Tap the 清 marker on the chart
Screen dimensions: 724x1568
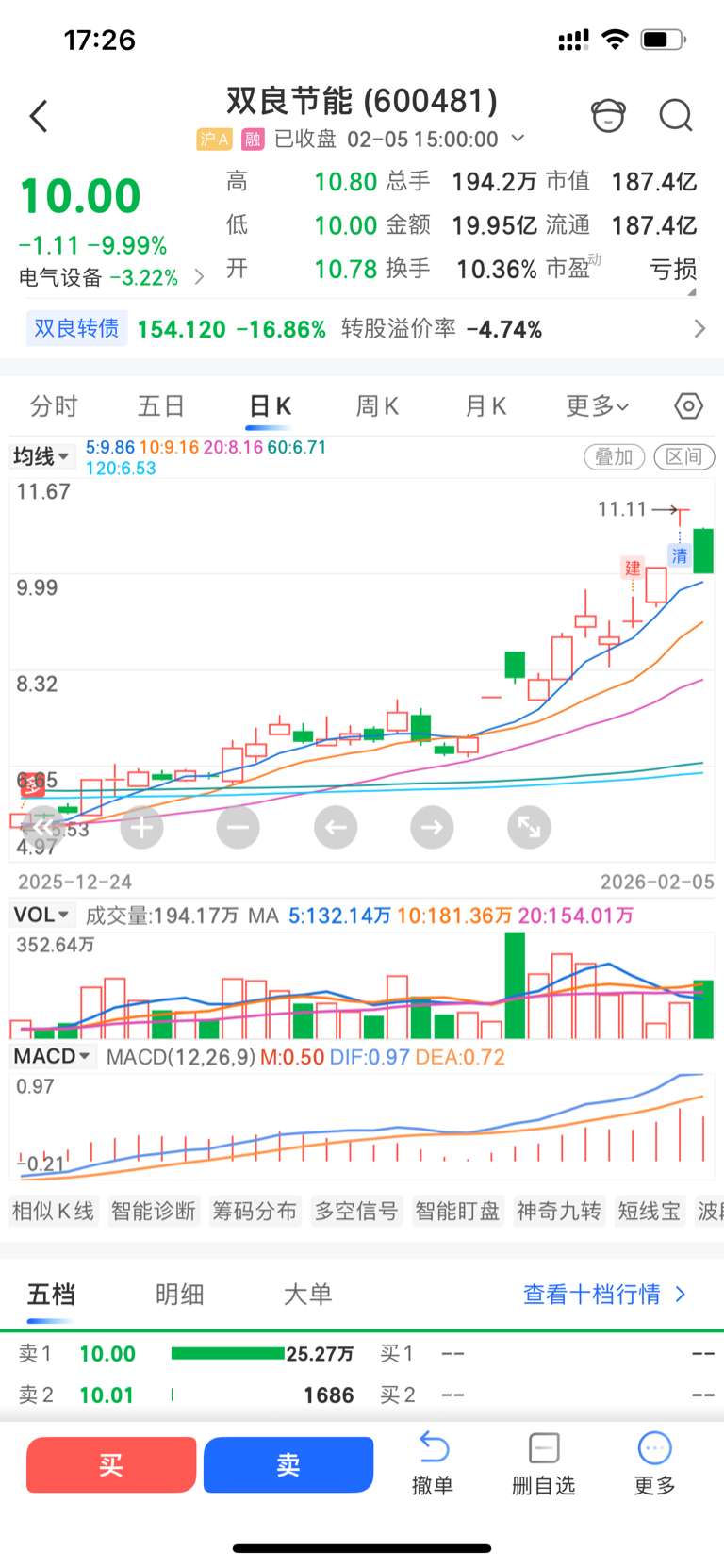point(680,555)
